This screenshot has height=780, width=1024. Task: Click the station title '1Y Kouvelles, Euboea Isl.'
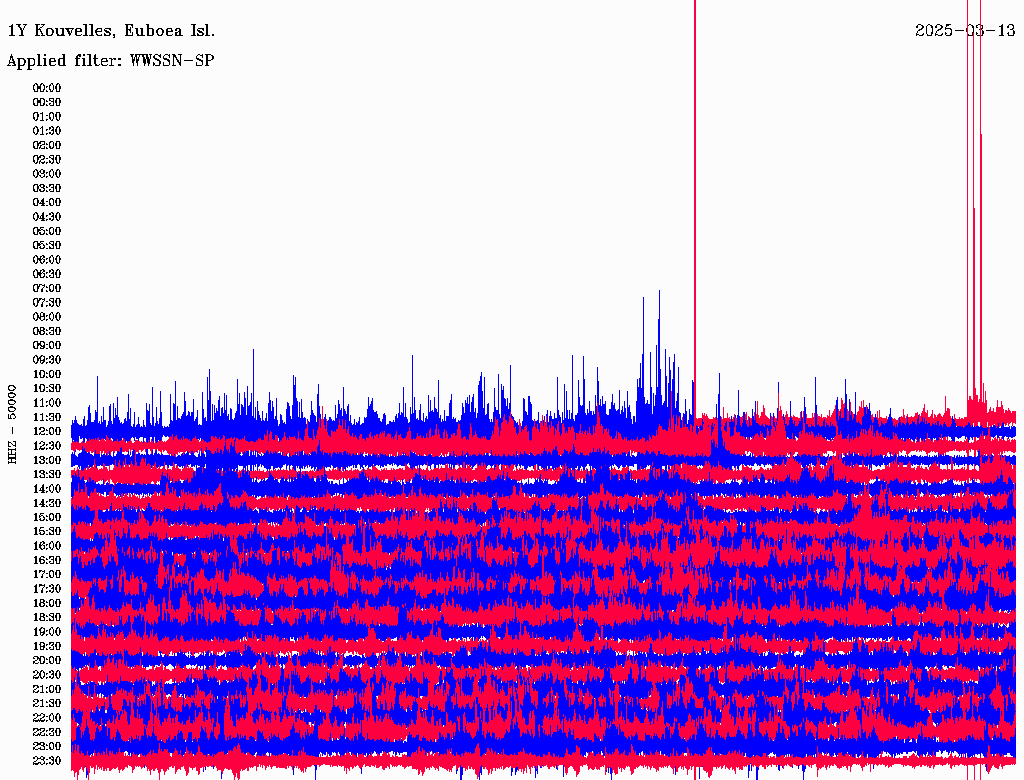point(110,31)
